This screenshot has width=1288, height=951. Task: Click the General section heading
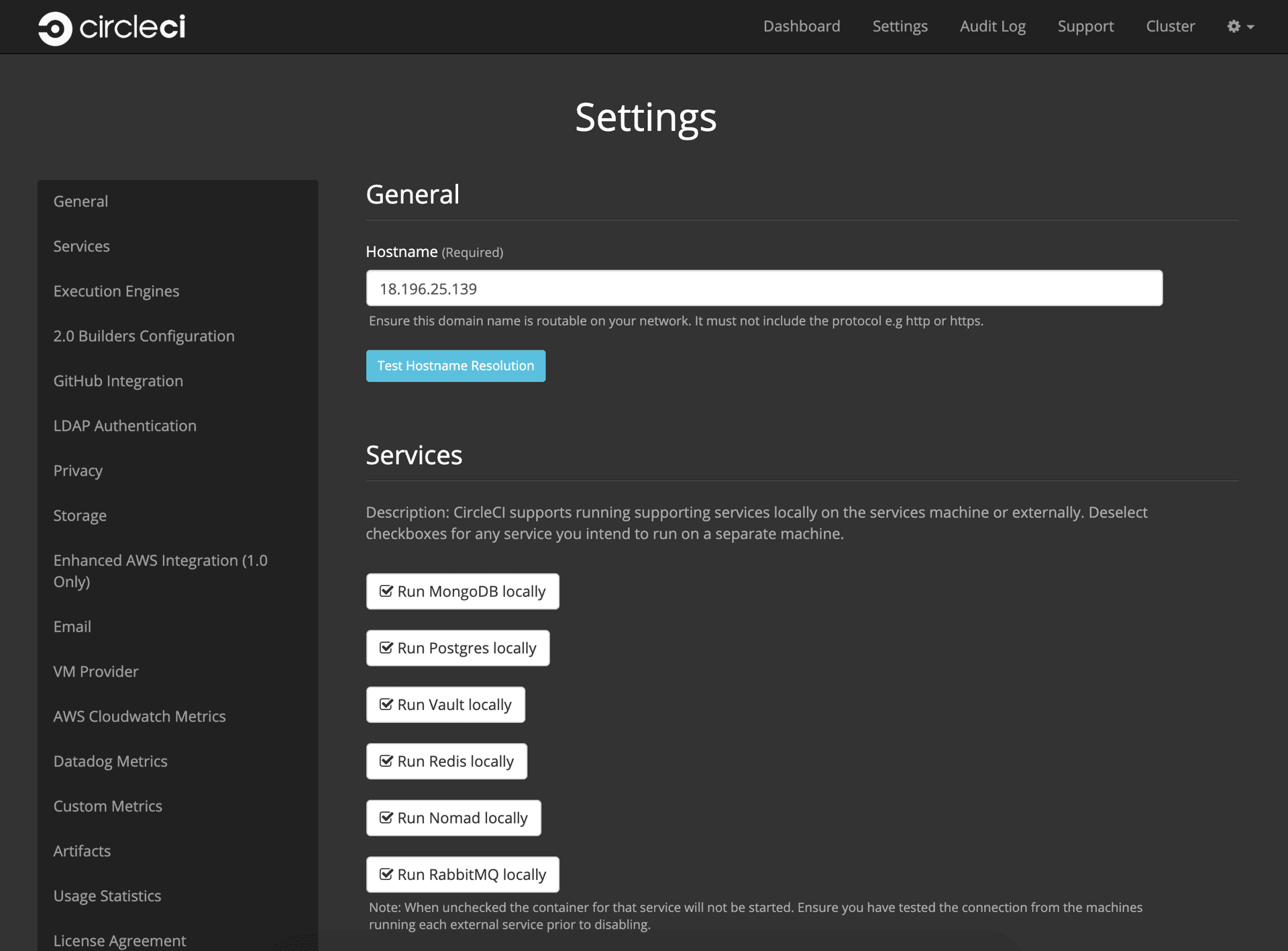point(413,195)
